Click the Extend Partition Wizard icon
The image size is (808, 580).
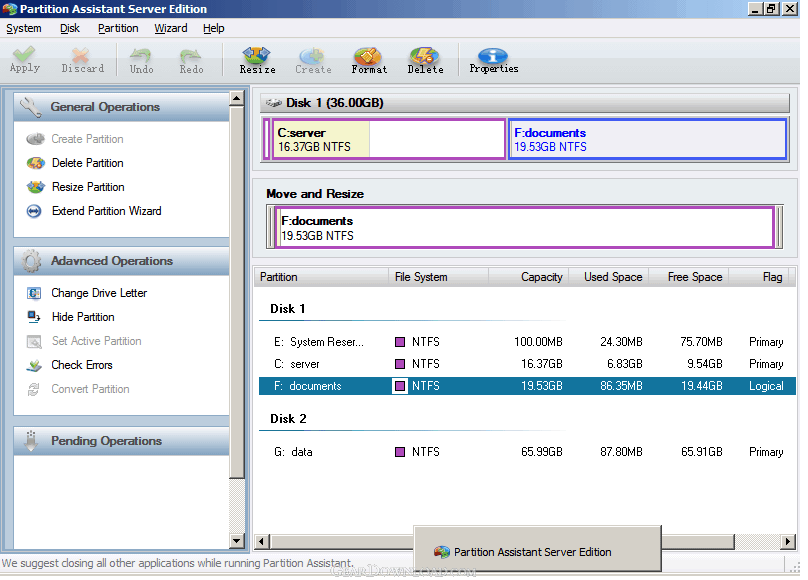pos(34,211)
